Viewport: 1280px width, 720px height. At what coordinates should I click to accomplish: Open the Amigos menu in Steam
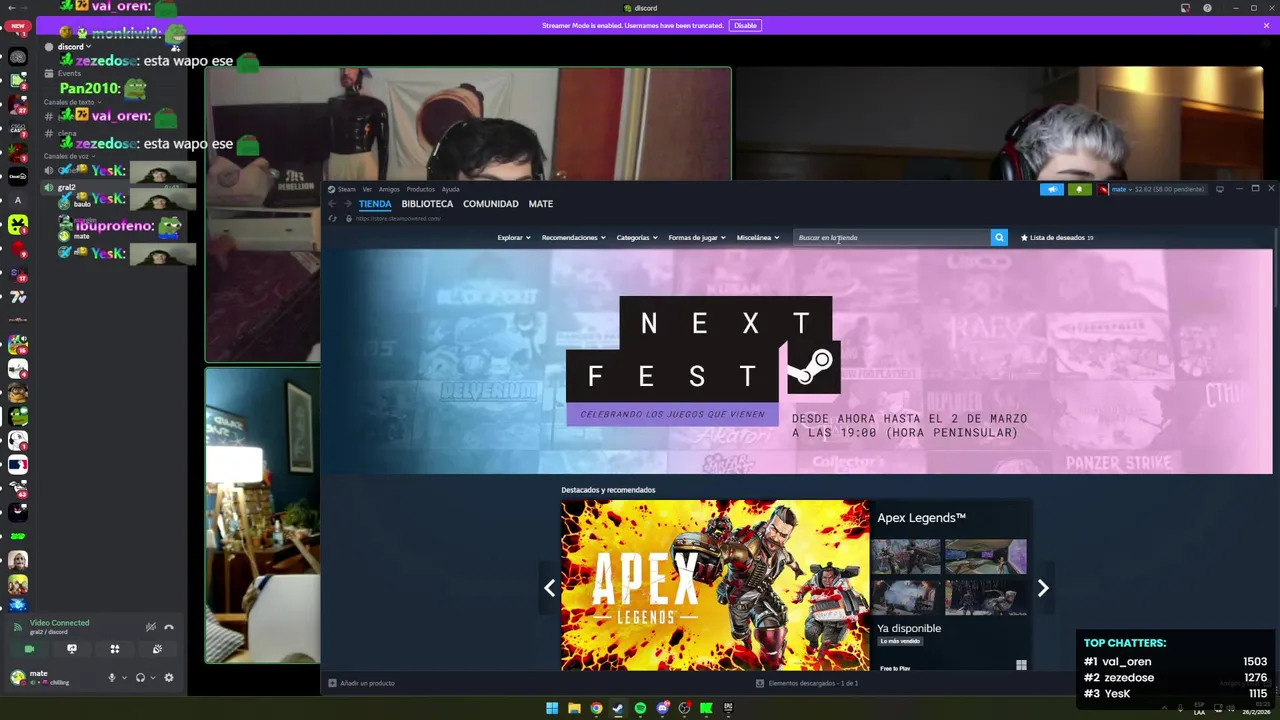[x=389, y=189]
